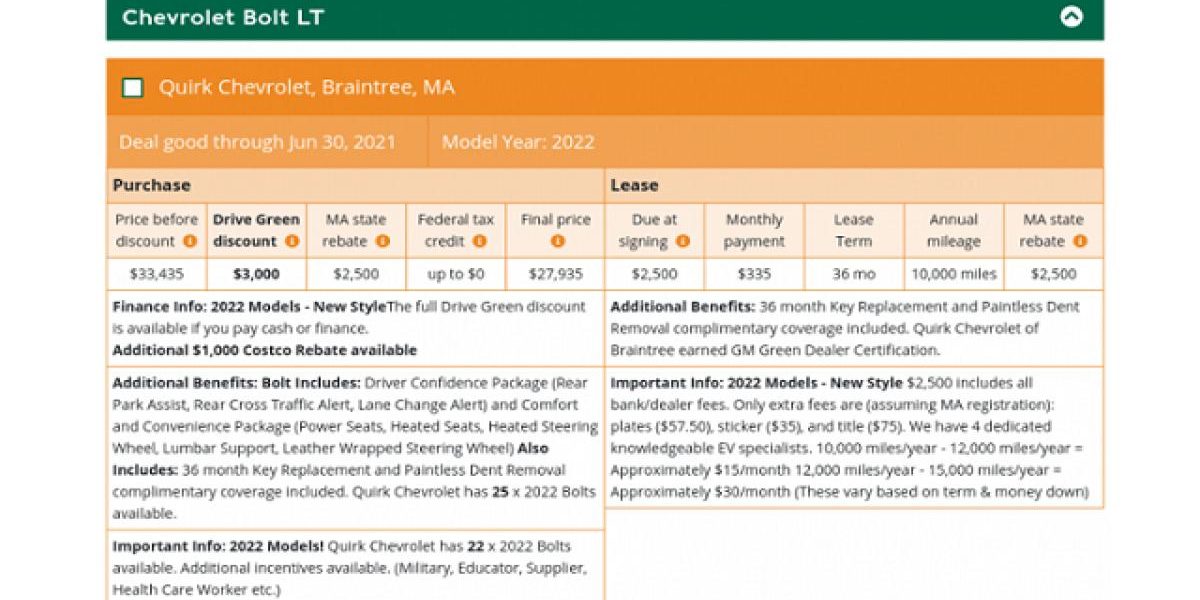Select the Purchase section heading

151,185
